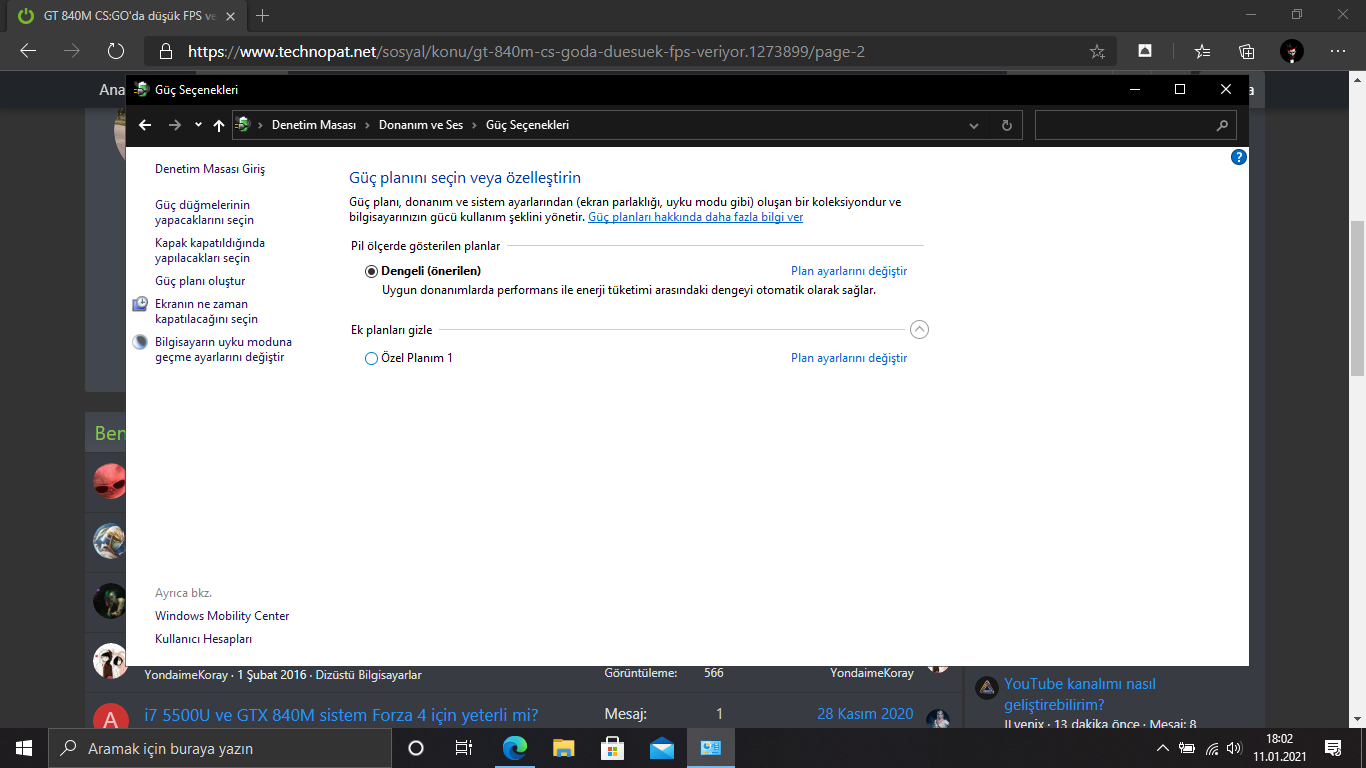1366x768 pixels.
Task: Open Microsoft Store from taskbar
Action: coord(613,748)
